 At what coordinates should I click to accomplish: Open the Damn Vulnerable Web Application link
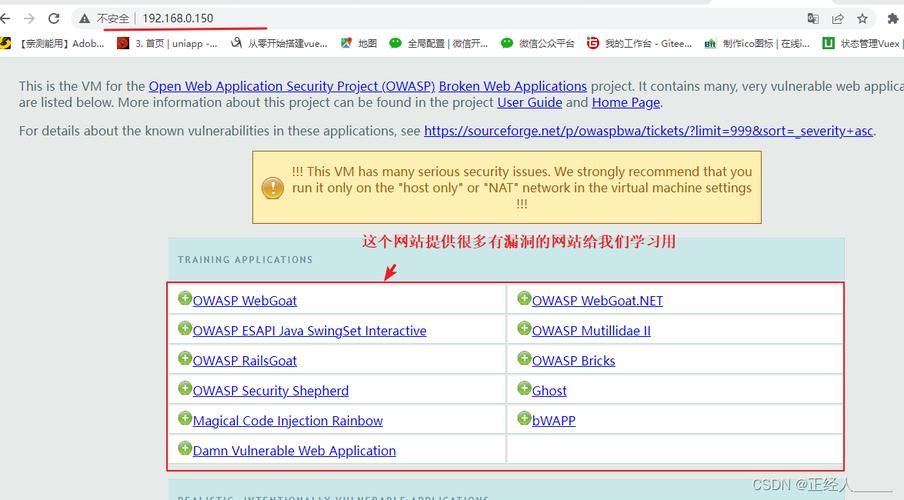[294, 451]
